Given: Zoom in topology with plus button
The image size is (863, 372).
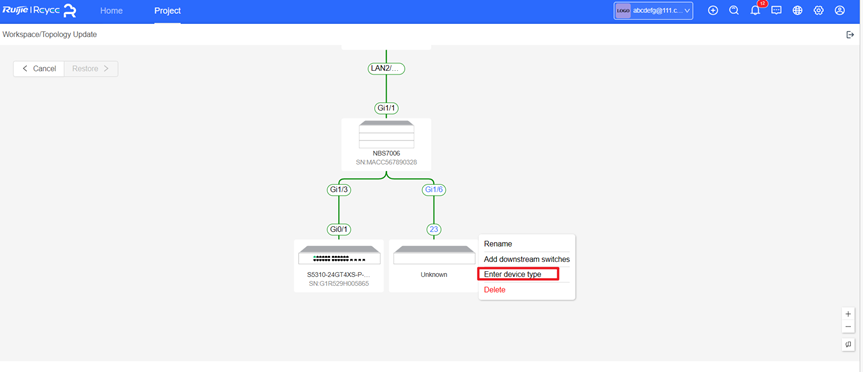Looking at the screenshot, I should tap(848, 314).
